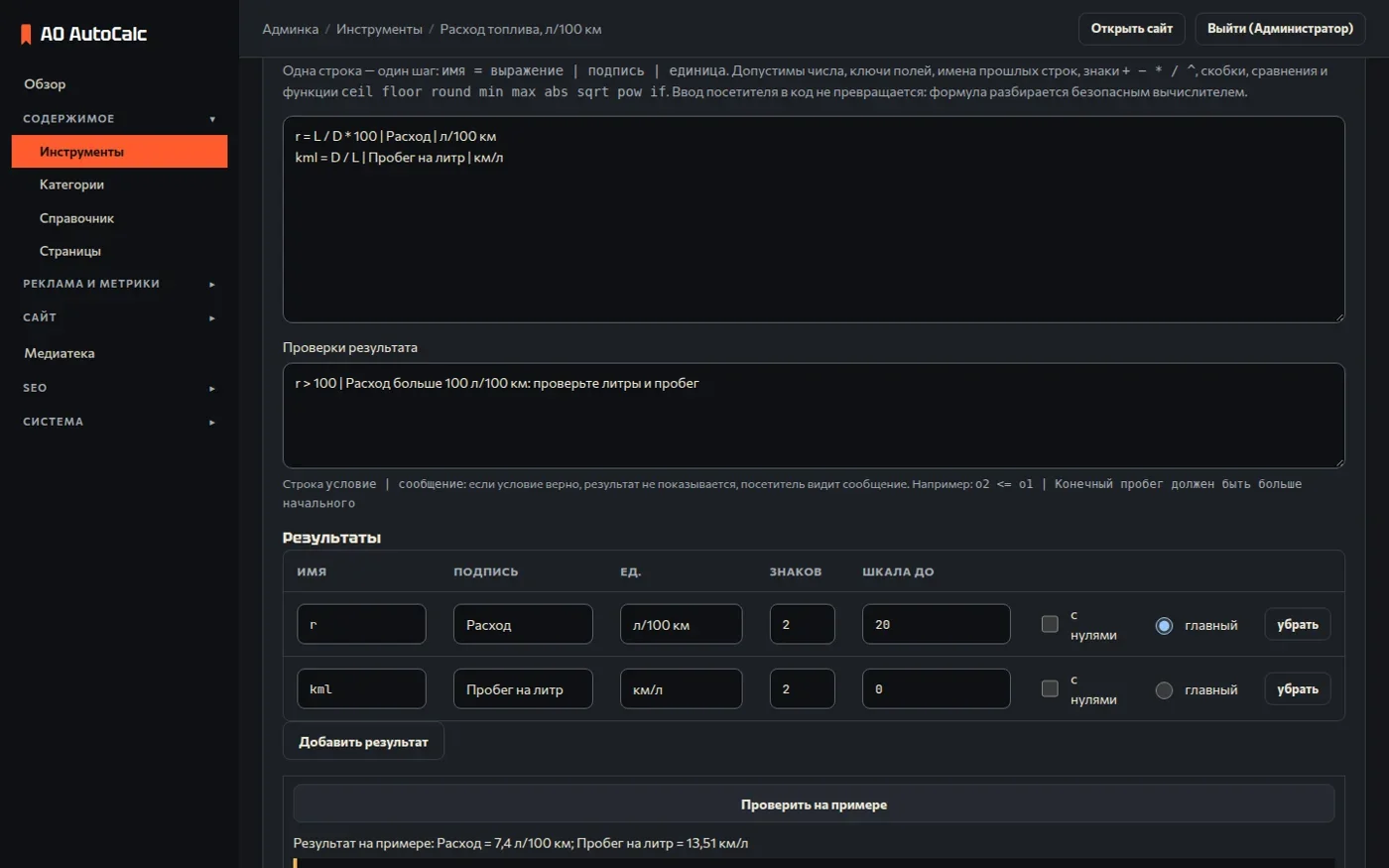The height and width of the screenshot is (868, 1389).
Task: Open Обзор in the sidebar
Action: [x=119, y=84]
